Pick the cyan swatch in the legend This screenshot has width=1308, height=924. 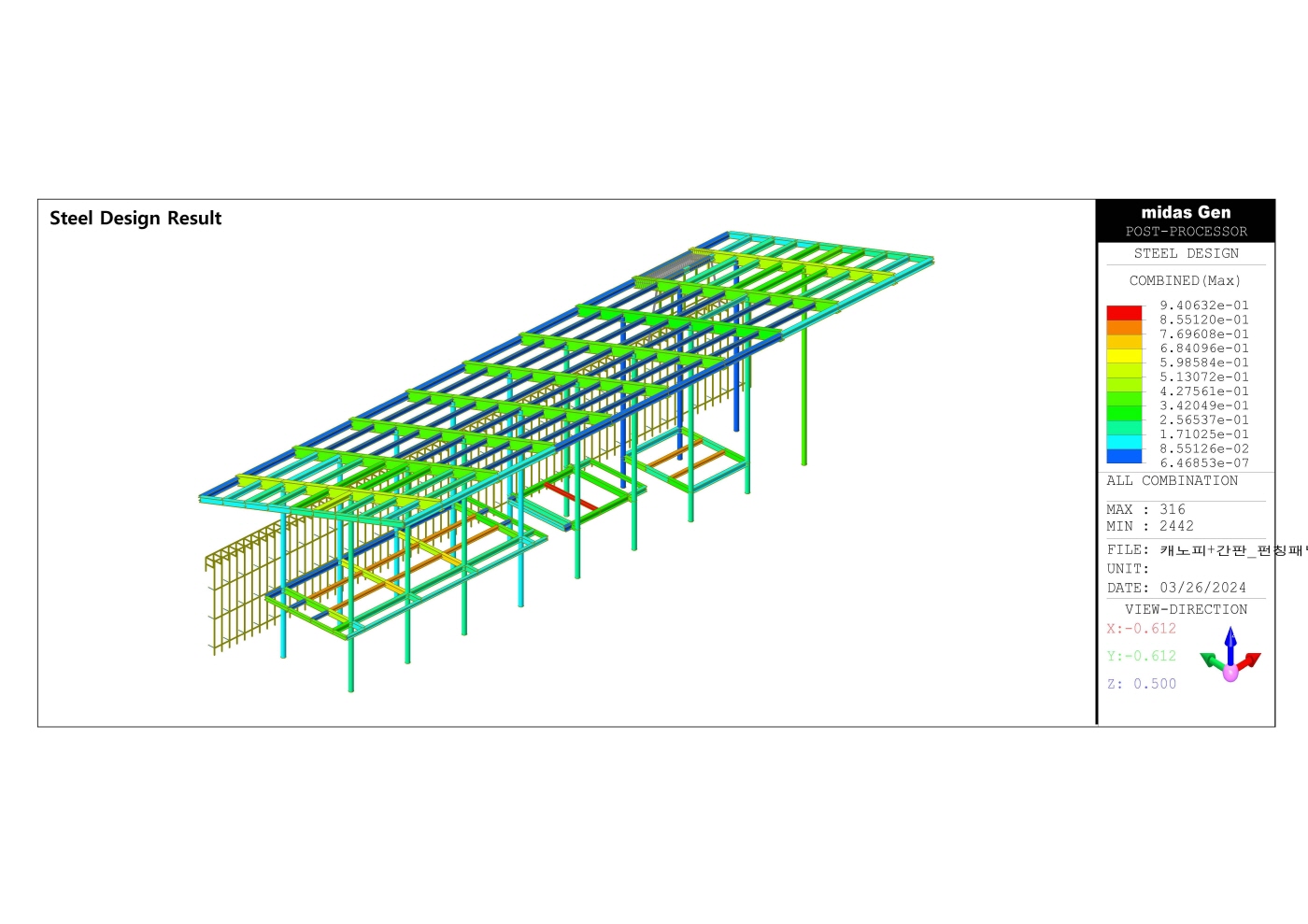1124,442
